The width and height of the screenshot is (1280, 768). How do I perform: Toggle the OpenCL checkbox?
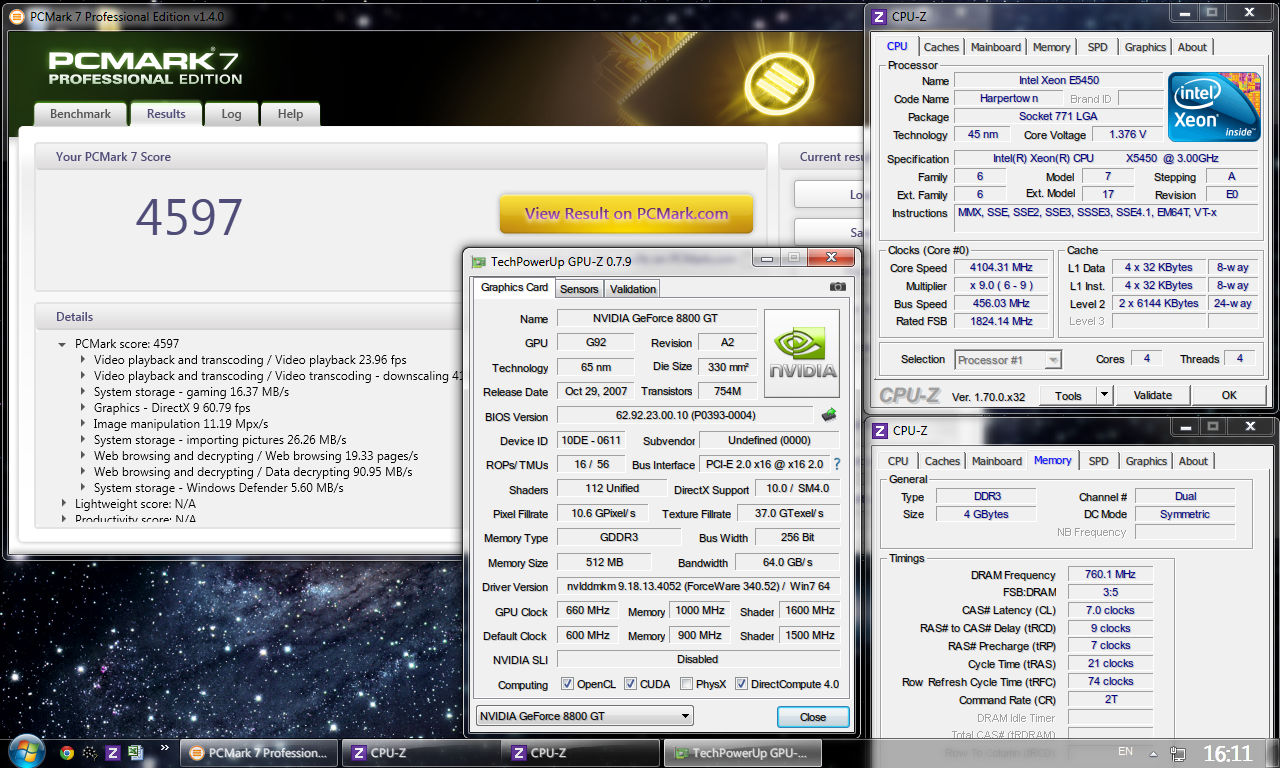[x=567, y=684]
